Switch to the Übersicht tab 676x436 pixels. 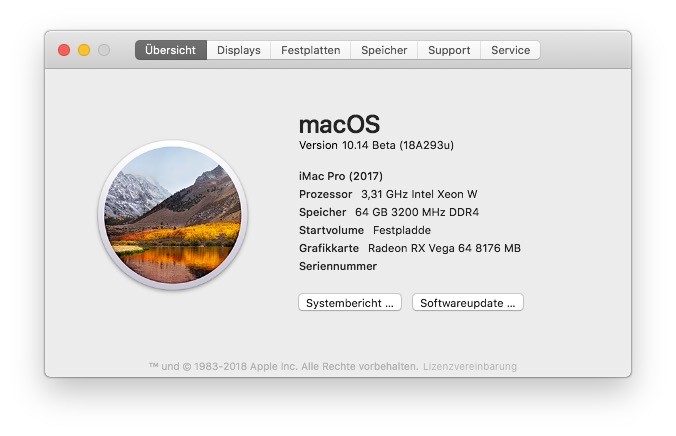[x=171, y=50]
